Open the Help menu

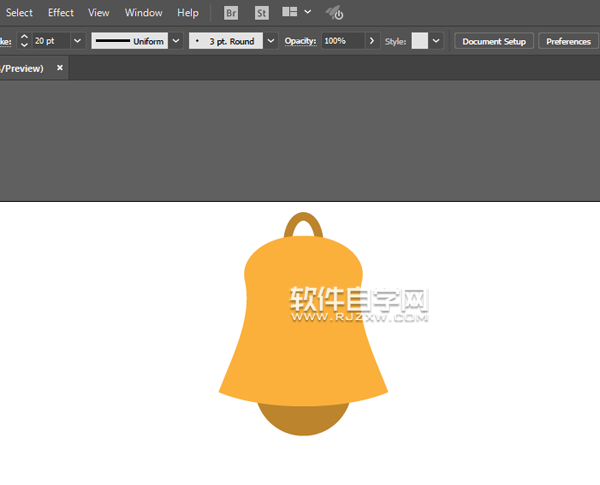pos(188,13)
